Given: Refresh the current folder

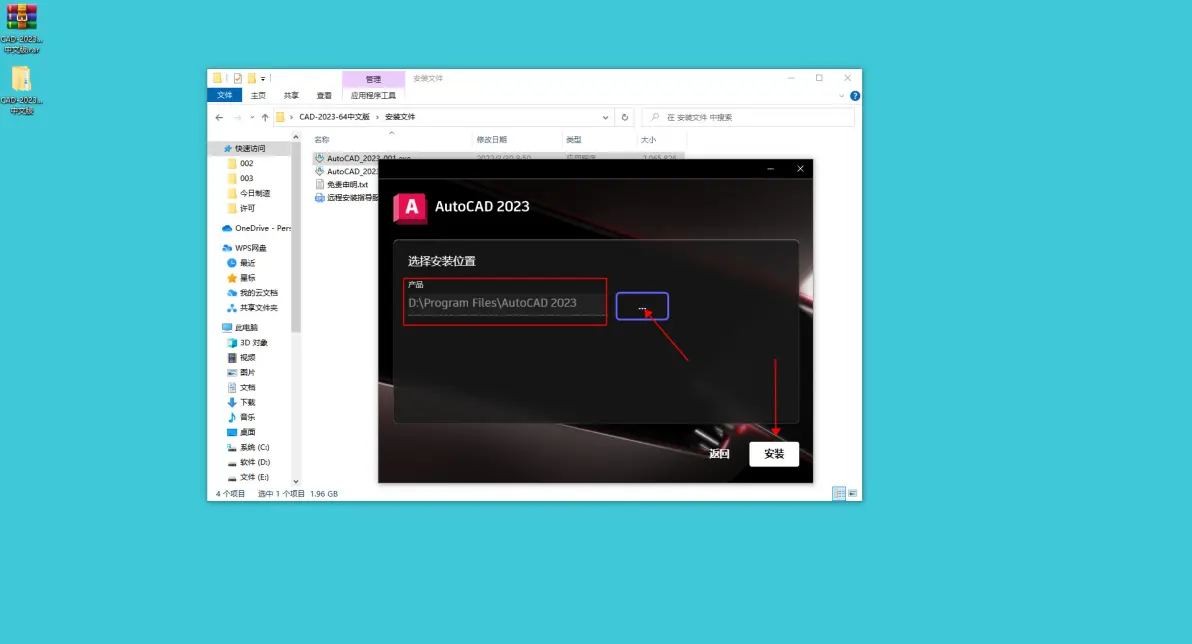Looking at the screenshot, I should coord(625,117).
